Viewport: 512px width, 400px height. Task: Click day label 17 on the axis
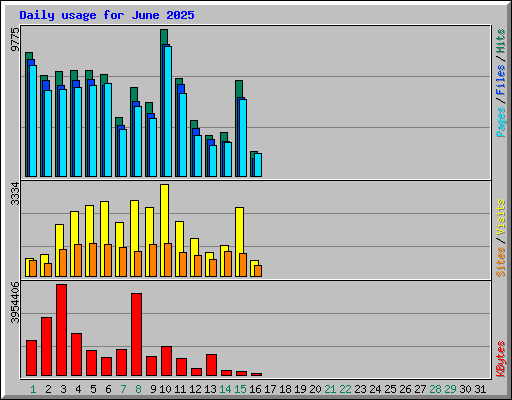[x=270, y=389]
